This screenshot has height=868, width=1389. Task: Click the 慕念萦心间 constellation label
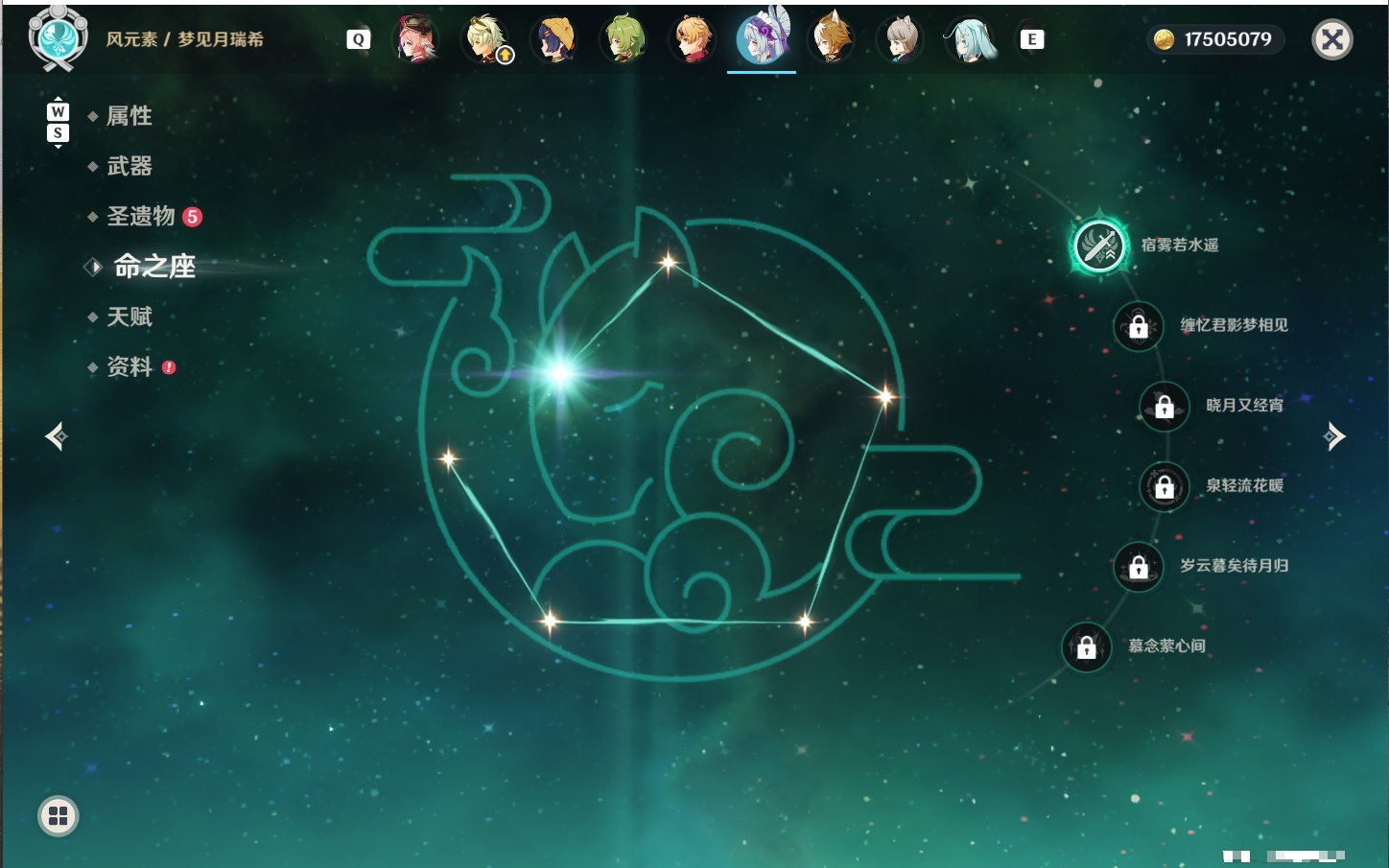pos(1167,645)
